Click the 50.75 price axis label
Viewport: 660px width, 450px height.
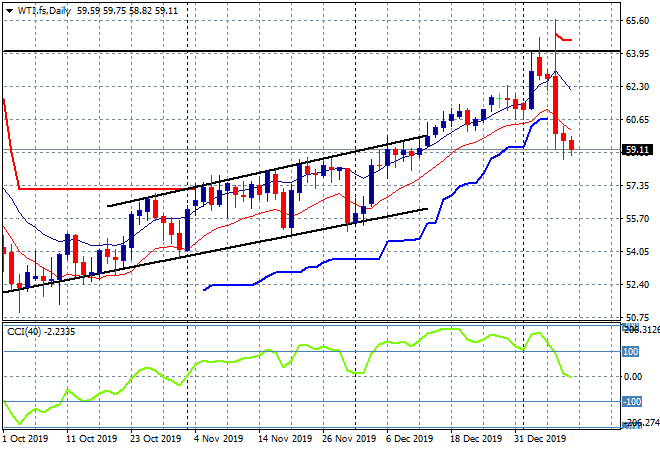637,317
